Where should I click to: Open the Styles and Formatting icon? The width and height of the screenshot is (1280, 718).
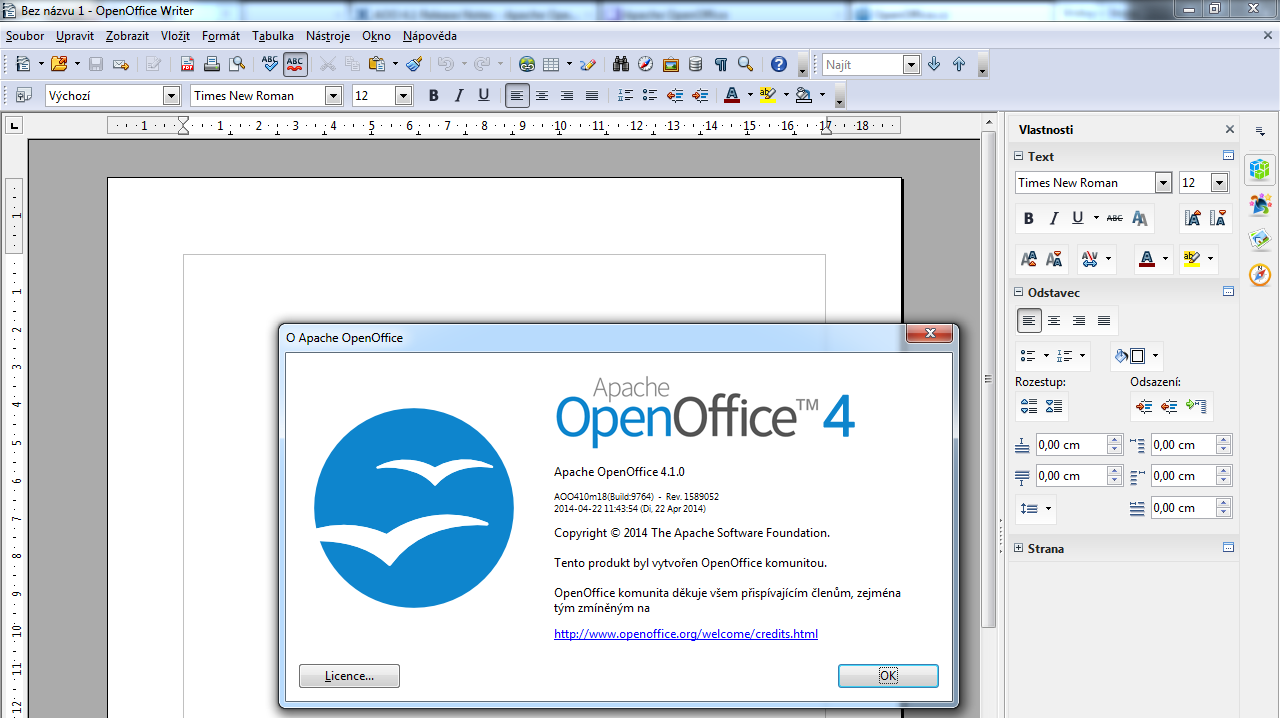point(24,95)
